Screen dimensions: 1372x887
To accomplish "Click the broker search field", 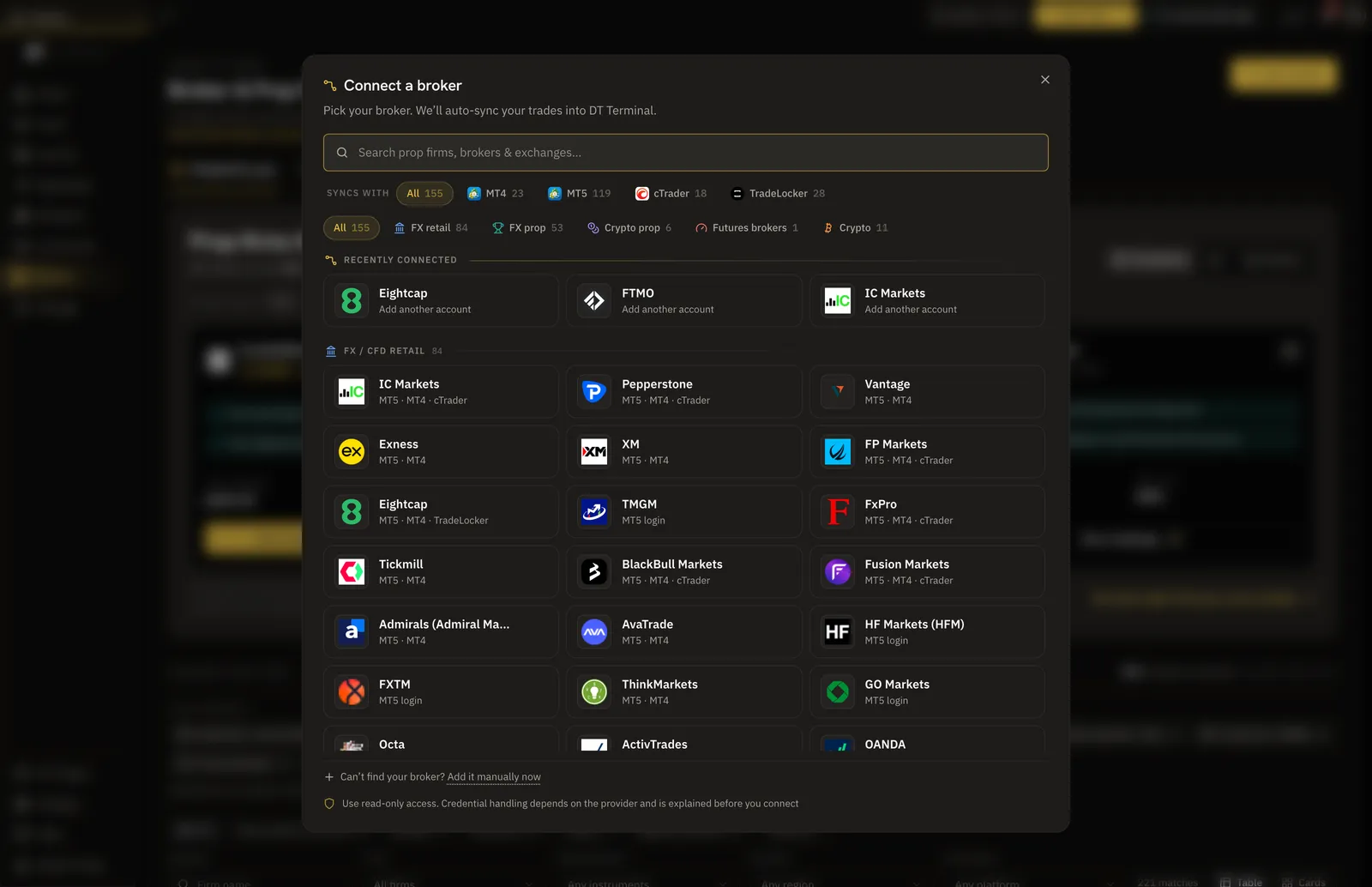I will 686,153.
